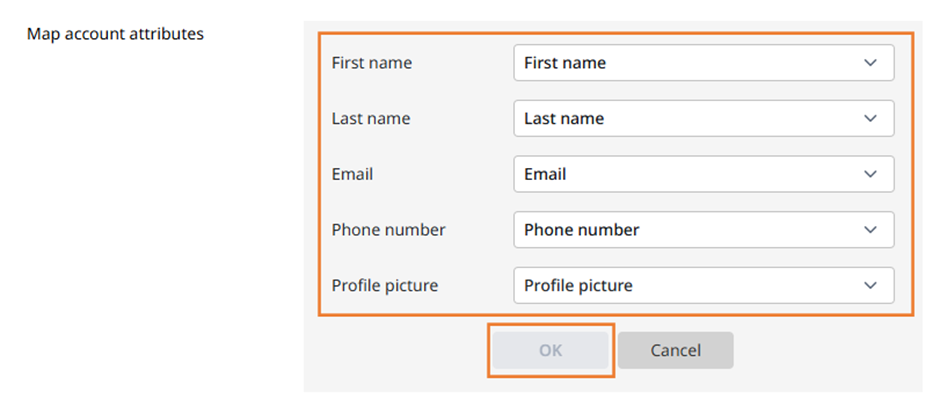Click the Phone number dropdown chevron
940x406 pixels.
(870, 229)
